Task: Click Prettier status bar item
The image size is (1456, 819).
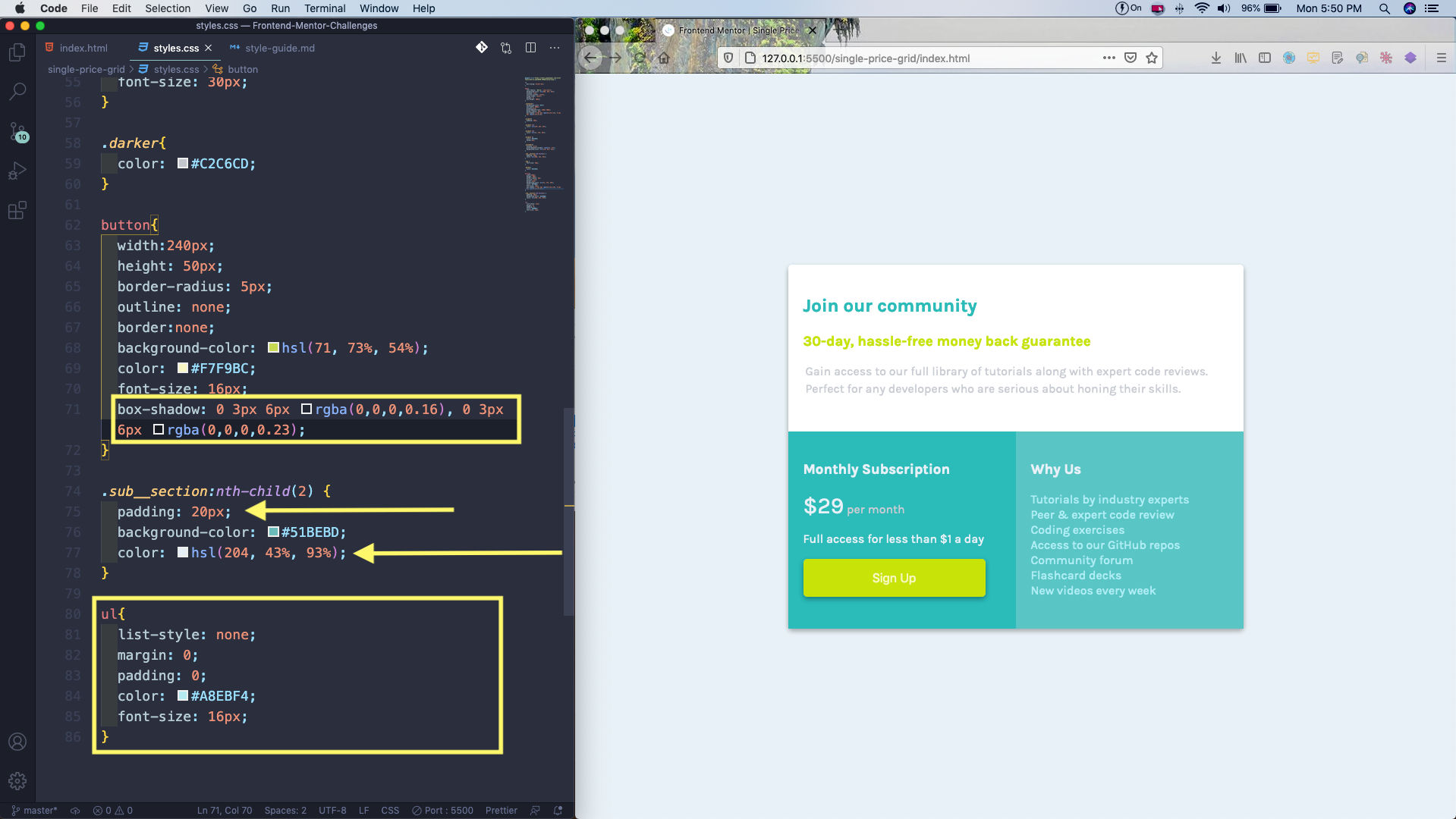Action: click(x=502, y=811)
